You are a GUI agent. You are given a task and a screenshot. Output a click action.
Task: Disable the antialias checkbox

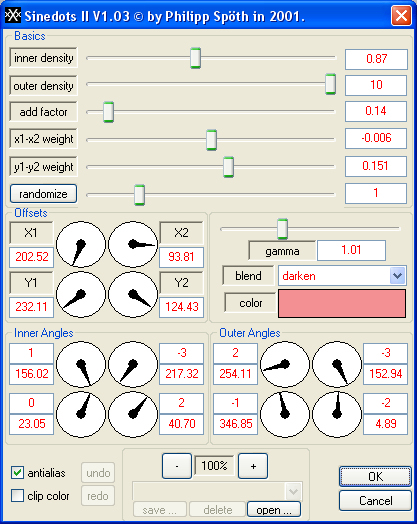(x=17, y=473)
